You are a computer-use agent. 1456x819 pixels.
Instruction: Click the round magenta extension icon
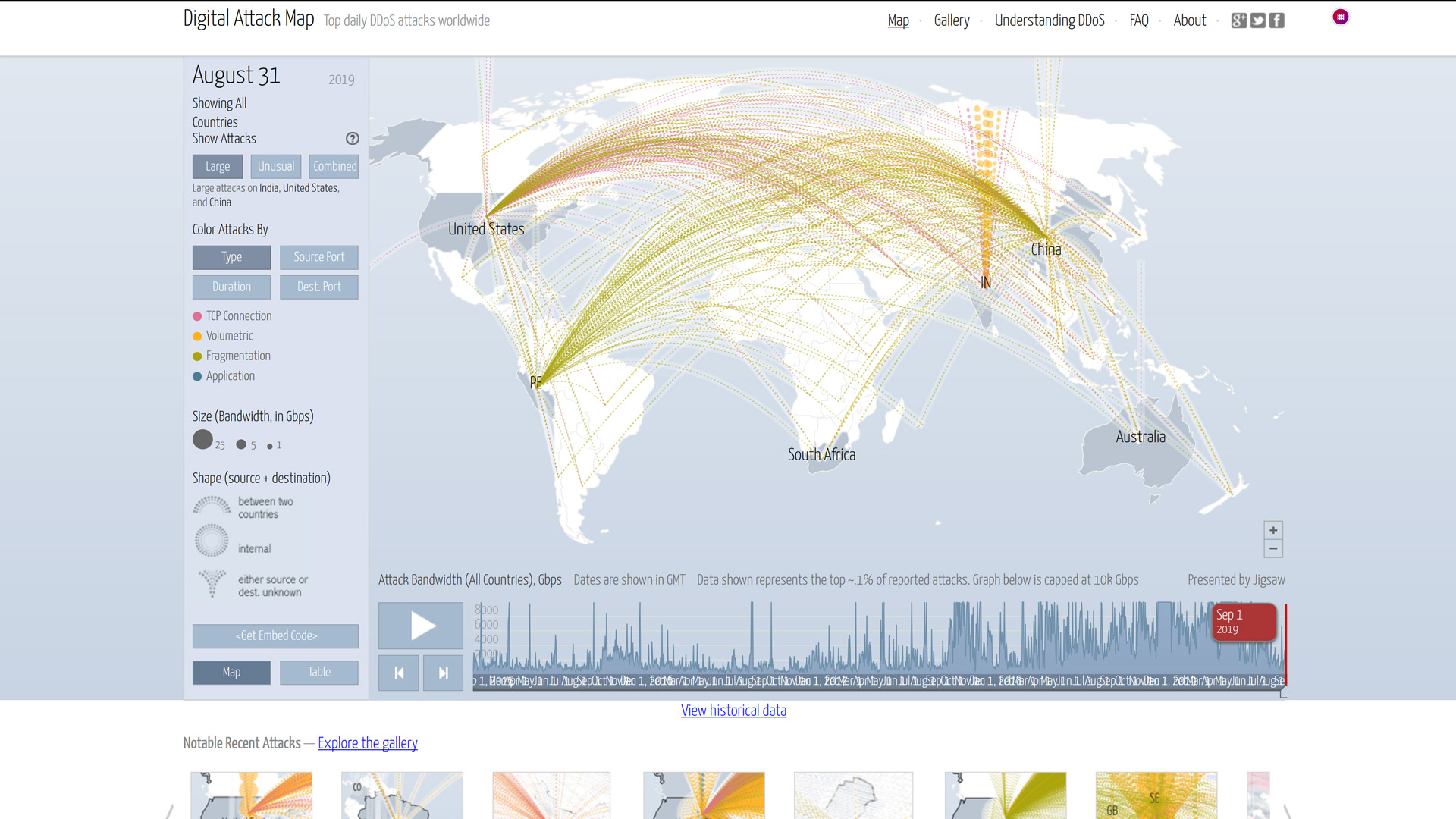(1341, 17)
